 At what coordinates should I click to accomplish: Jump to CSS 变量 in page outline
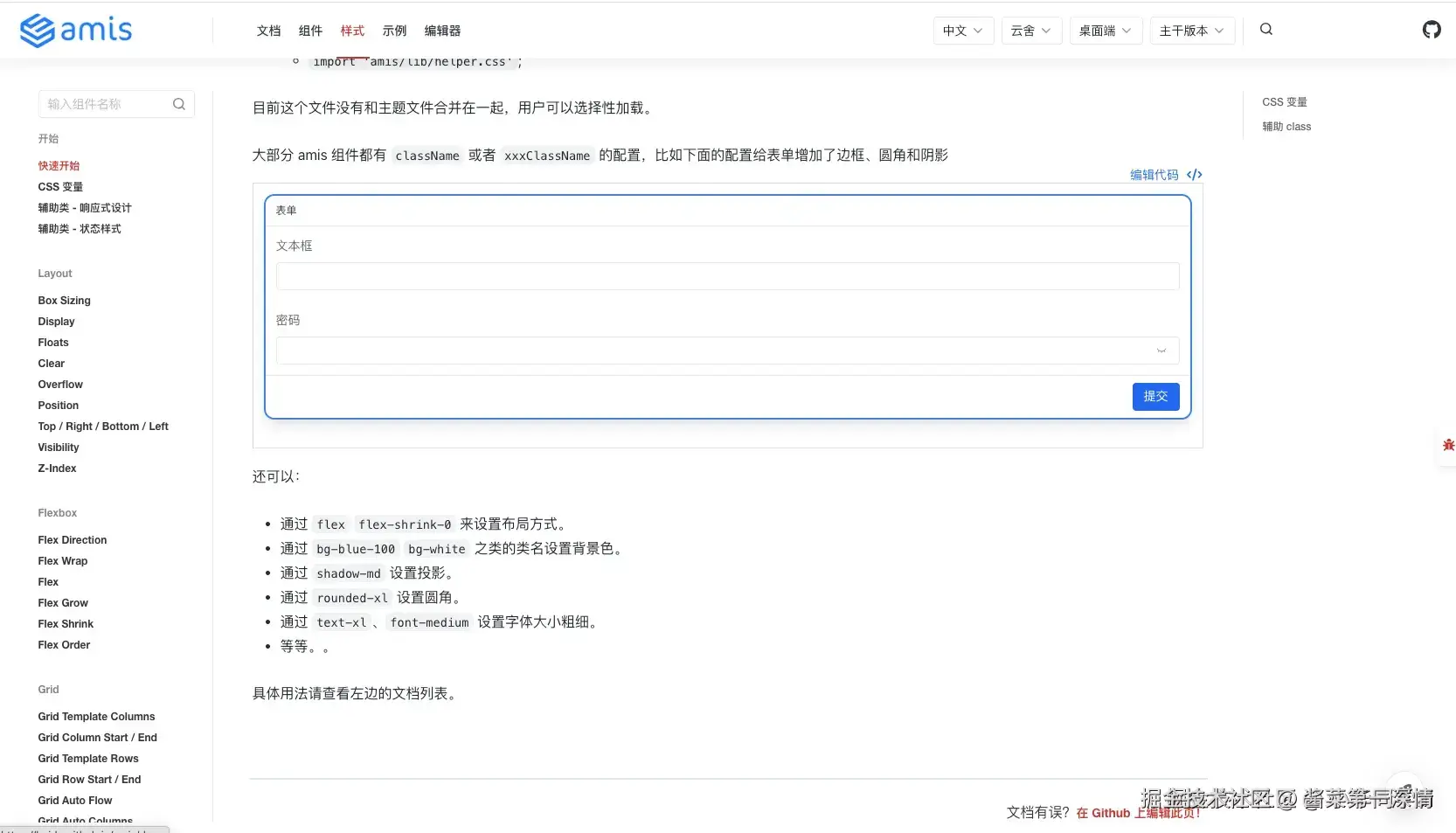pyautogui.click(x=1285, y=102)
